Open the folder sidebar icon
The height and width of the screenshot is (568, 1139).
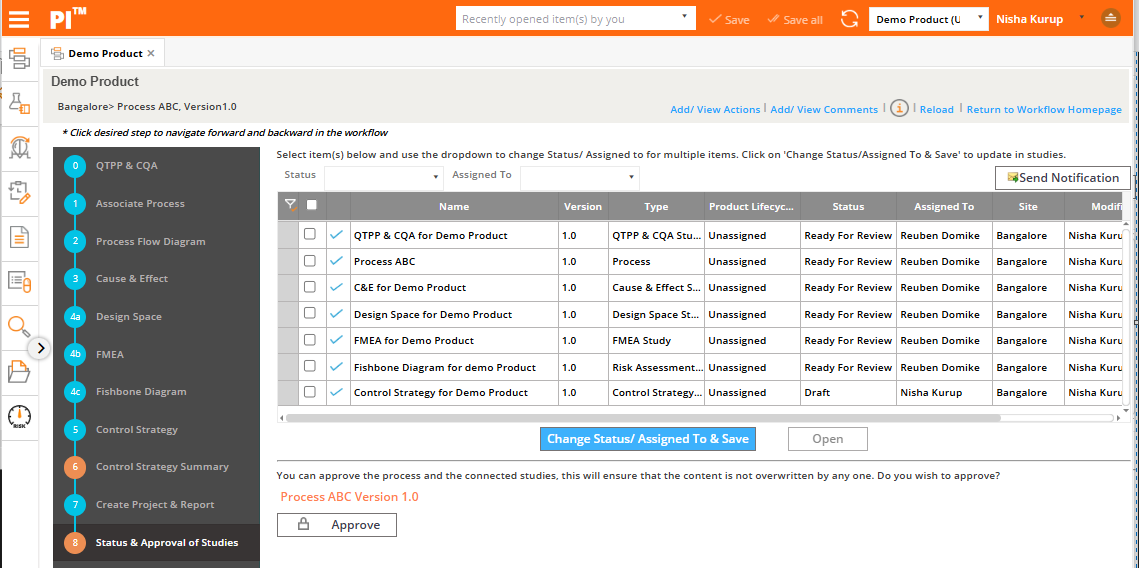(19, 371)
